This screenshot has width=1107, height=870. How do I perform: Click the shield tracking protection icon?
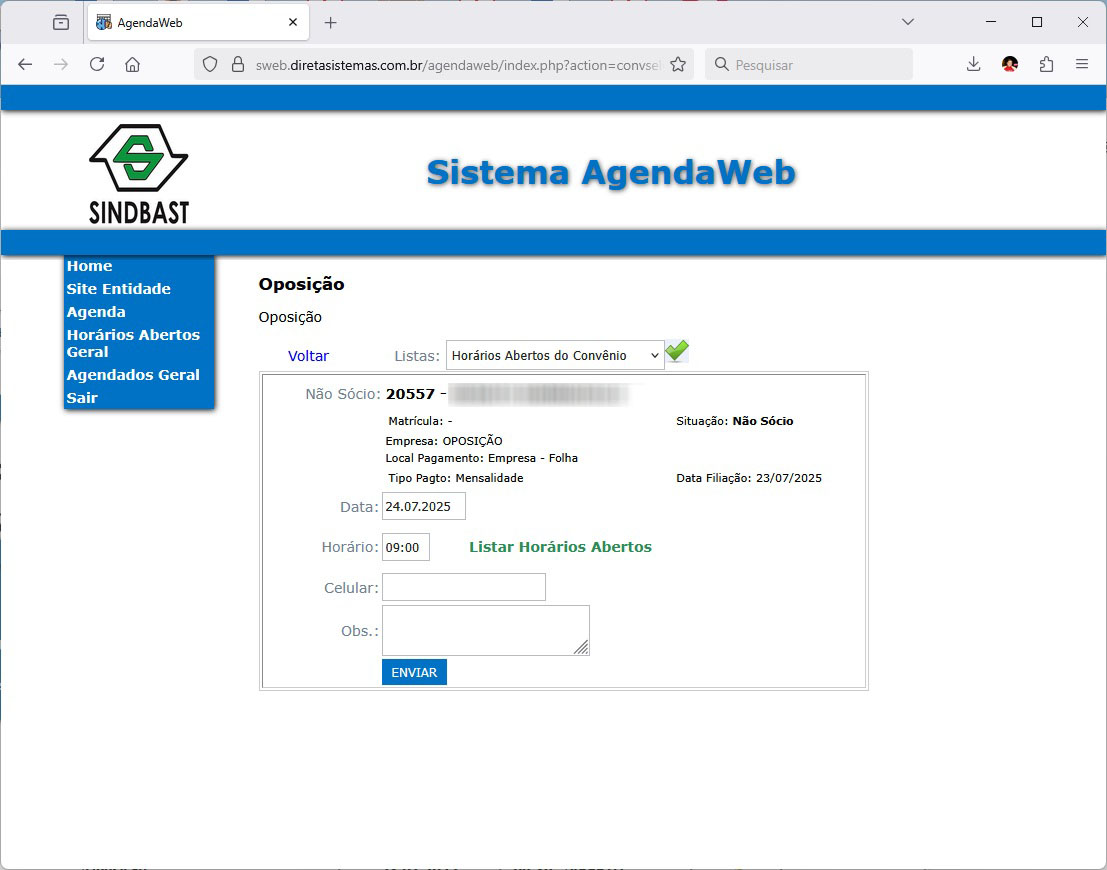tap(210, 65)
